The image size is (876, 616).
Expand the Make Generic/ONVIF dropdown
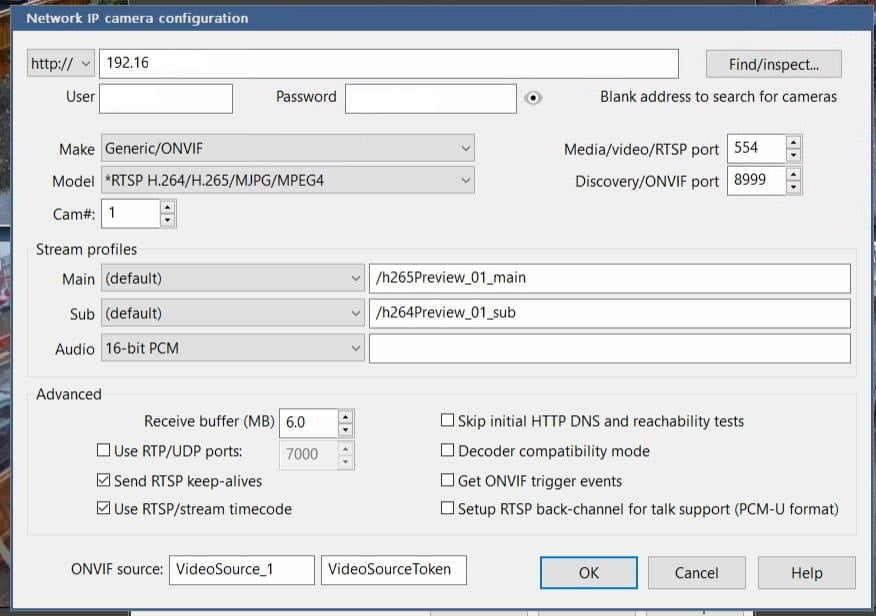pos(288,149)
